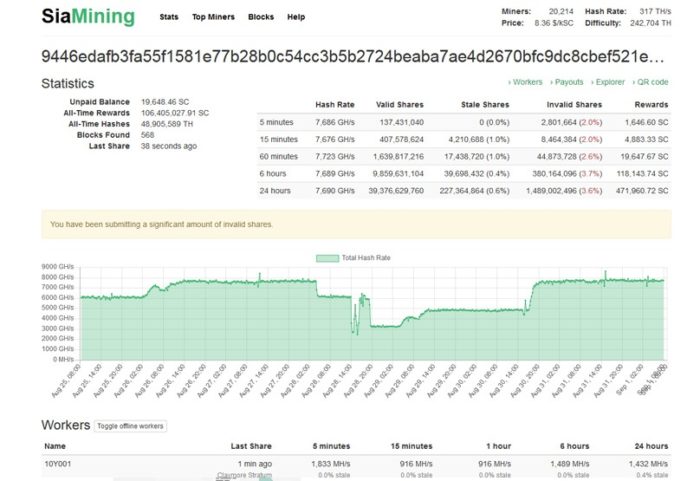Show the QR code link
Image resolution: width=700 pixels, height=481 pixels.
click(x=650, y=82)
